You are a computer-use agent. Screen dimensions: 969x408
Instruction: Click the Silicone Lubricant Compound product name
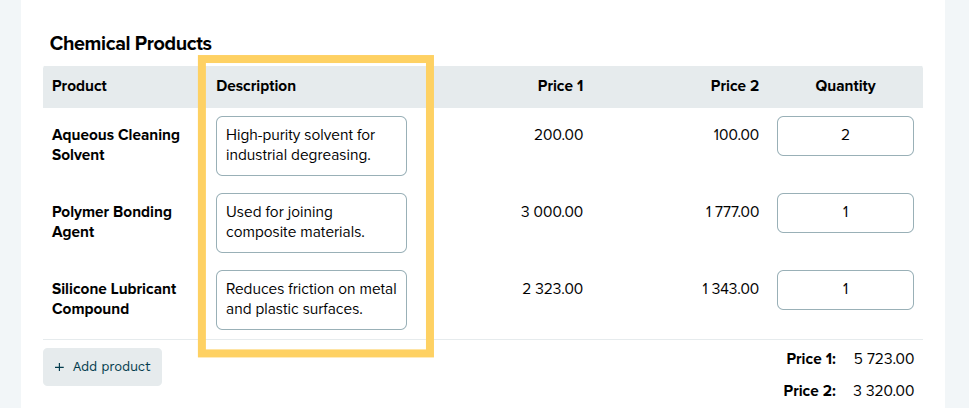tap(114, 299)
